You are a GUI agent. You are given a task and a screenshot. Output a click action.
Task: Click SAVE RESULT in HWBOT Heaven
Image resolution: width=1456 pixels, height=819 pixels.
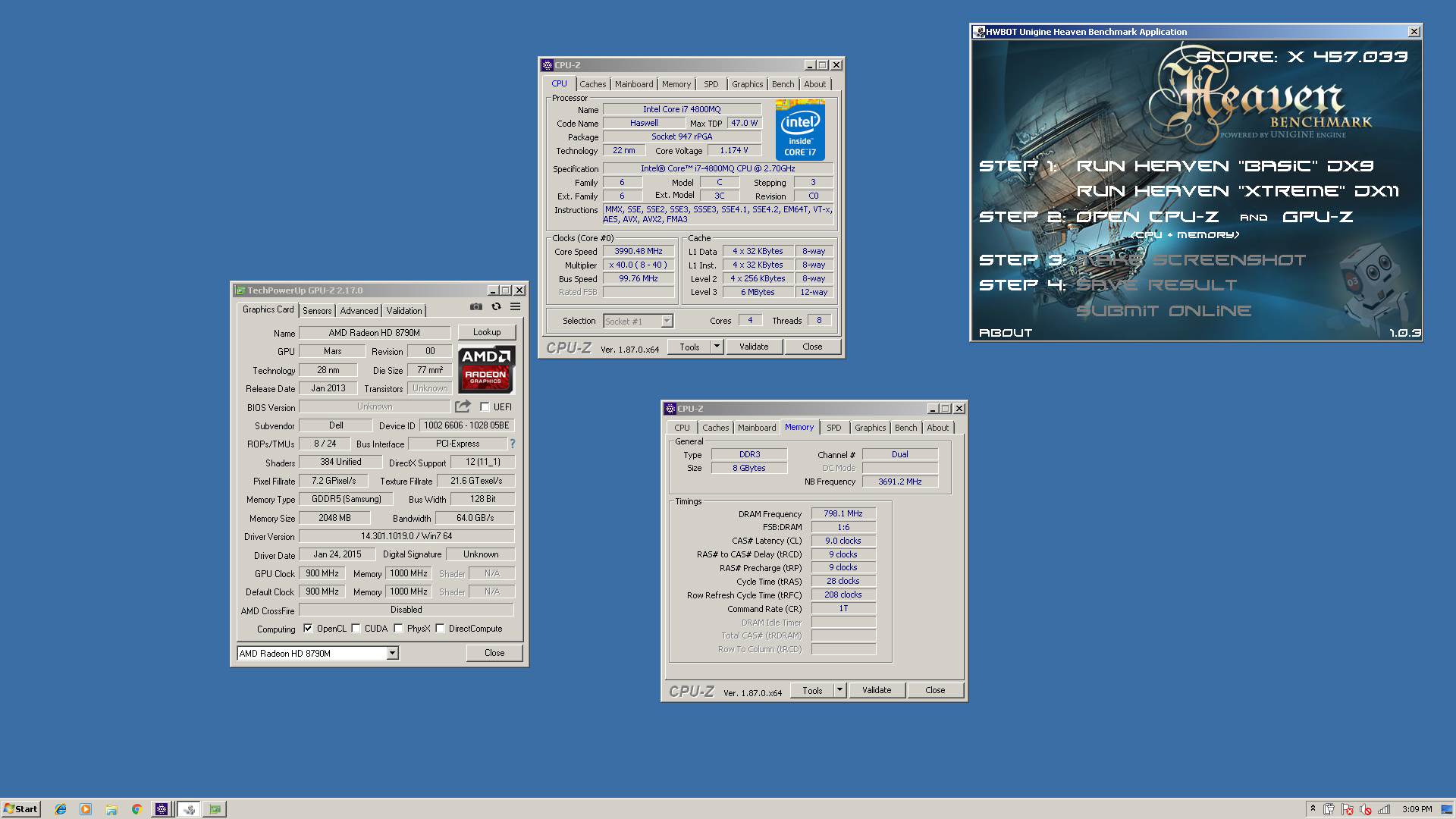(x=1156, y=285)
